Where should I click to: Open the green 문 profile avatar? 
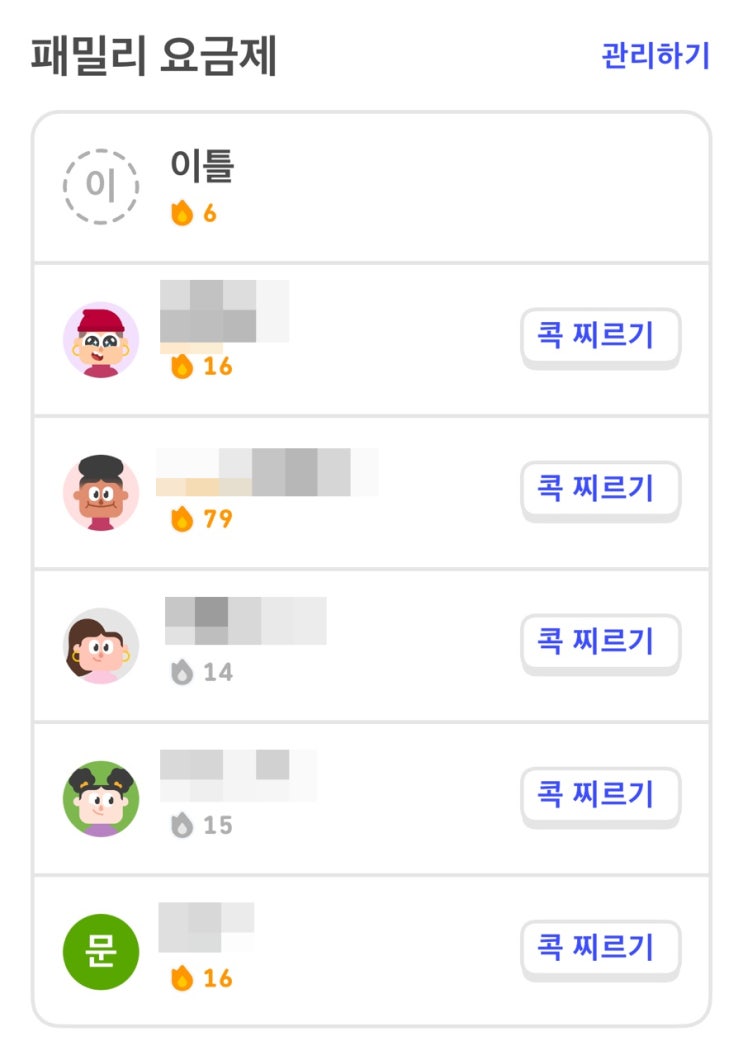(x=101, y=952)
